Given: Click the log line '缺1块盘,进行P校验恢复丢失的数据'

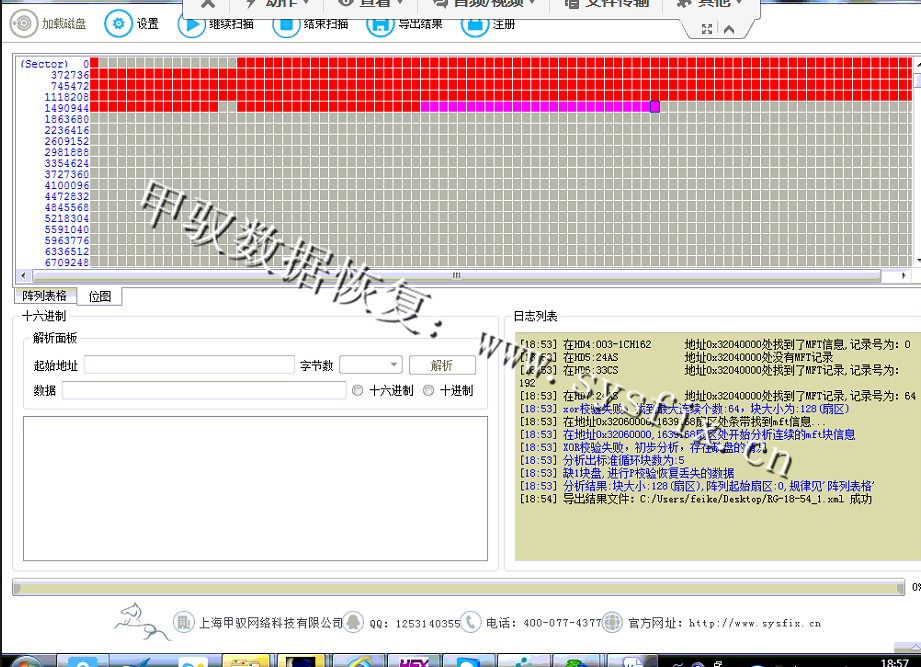Looking at the screenshot, I should point(627,473).
